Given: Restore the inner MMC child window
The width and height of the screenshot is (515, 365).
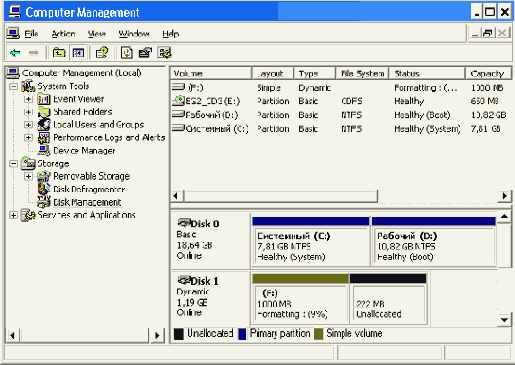Looking at the screenshot, I should 488,33.
